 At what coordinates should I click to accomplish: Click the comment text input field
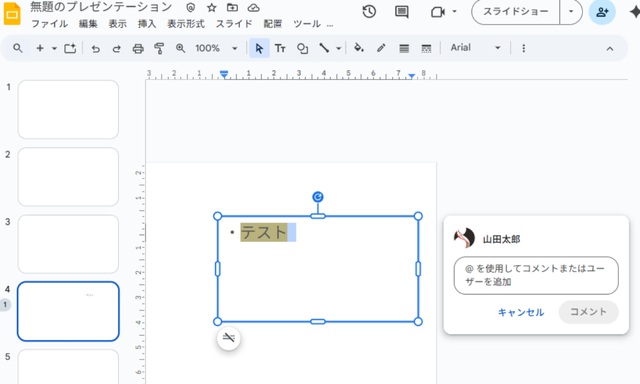tap(536, 275)
